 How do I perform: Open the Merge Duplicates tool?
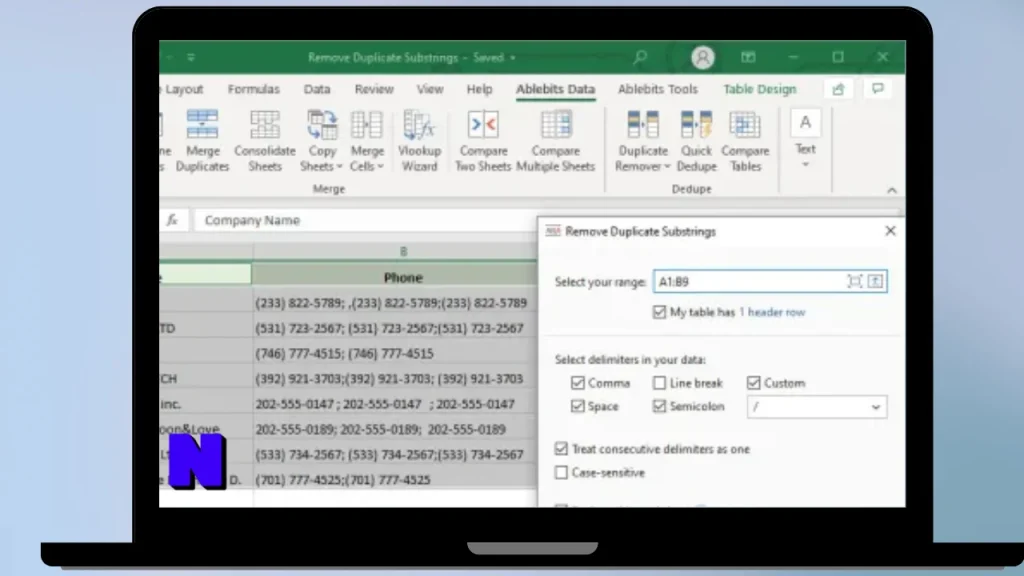click(x=202, y=141)
